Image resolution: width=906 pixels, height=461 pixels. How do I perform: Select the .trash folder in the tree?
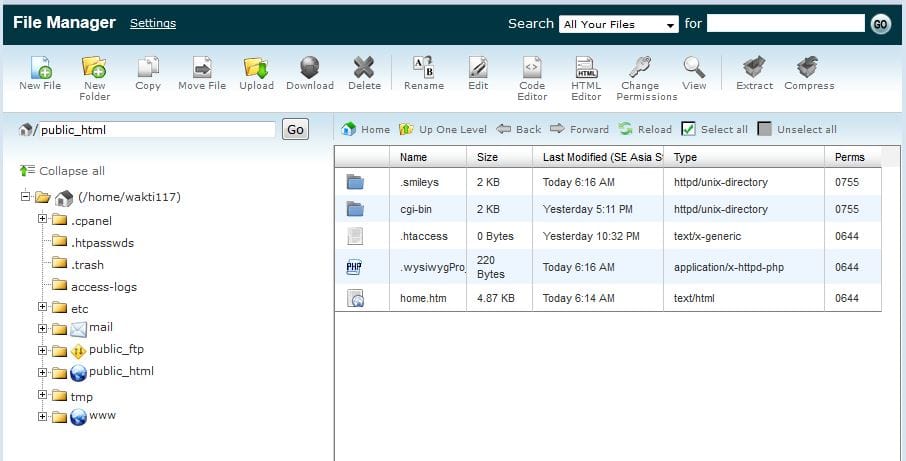tap(87, 265)
